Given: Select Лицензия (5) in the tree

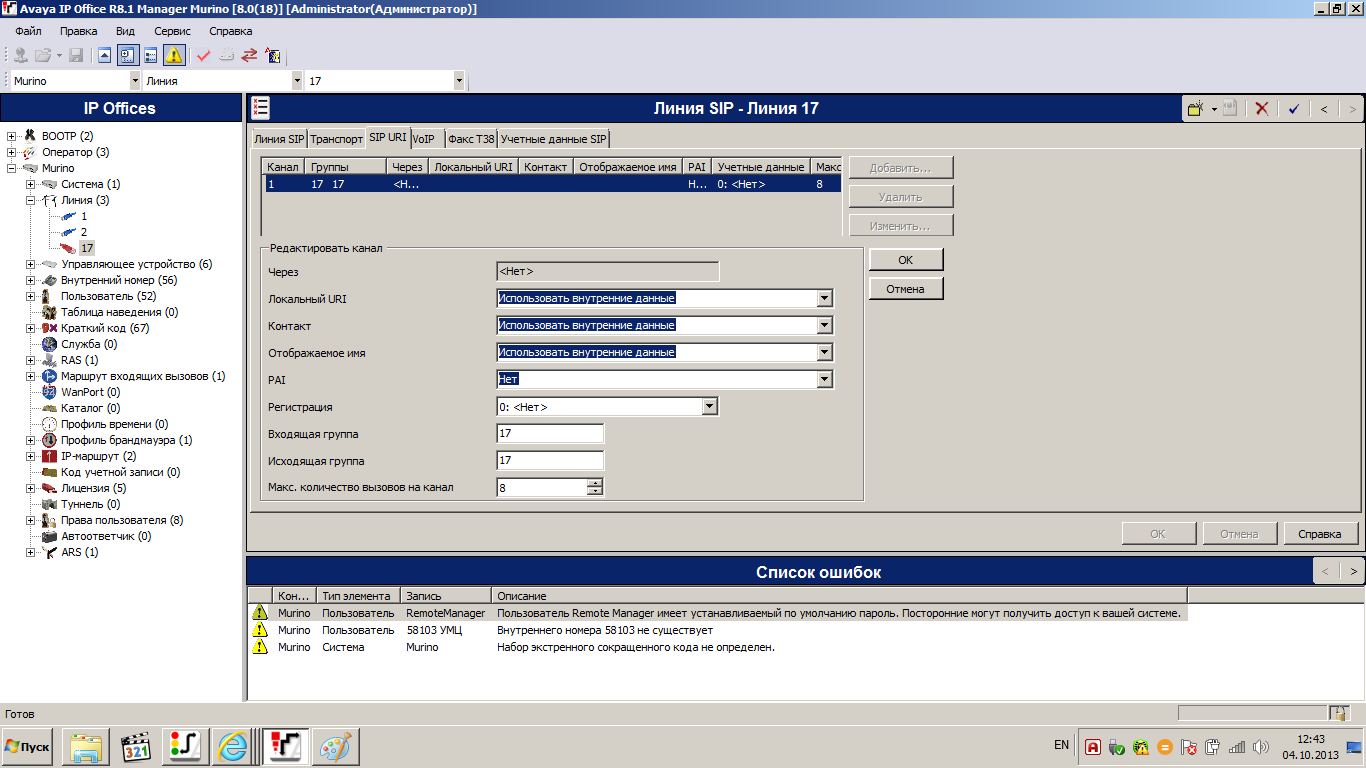Looking at the screenshot, I should click(x=93, y=488).
